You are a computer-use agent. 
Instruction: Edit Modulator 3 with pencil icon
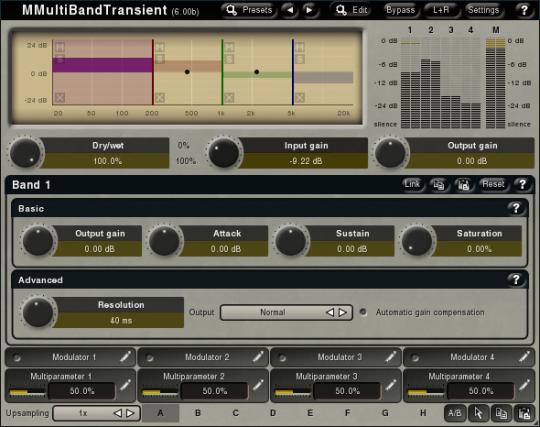pyautogui.click(x=391, y=357)
